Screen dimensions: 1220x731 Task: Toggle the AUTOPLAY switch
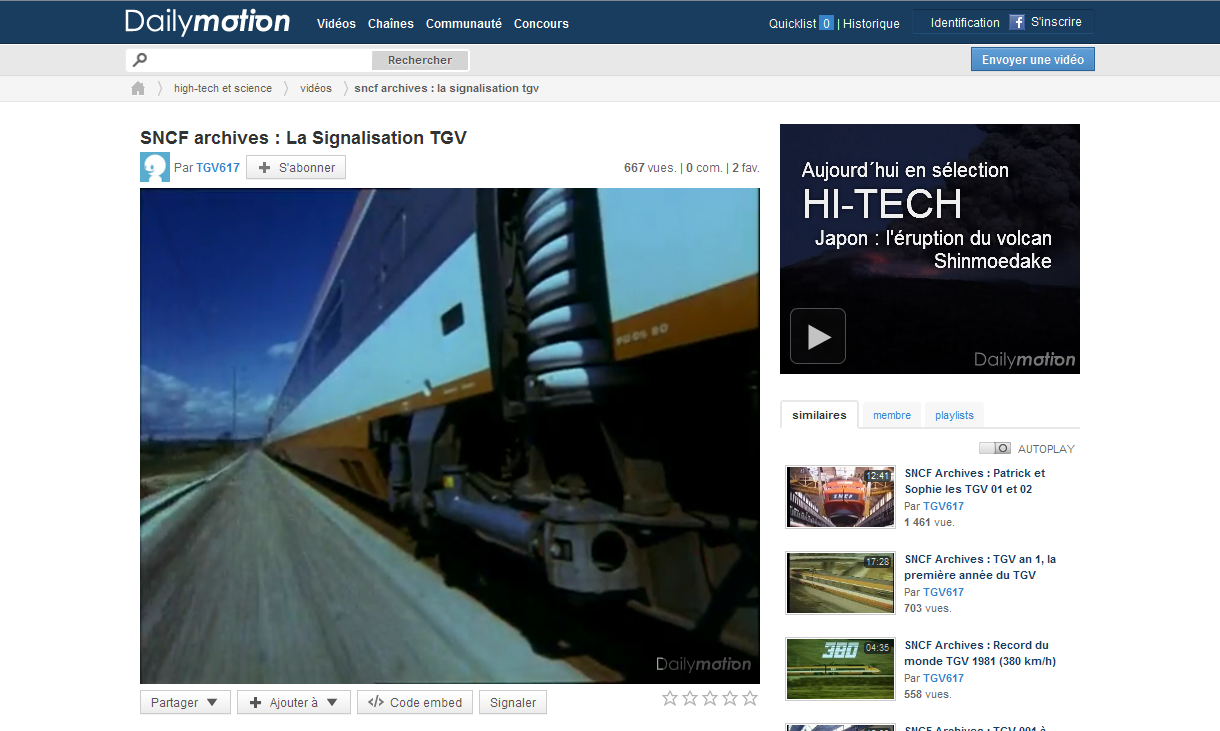(995, 449)
